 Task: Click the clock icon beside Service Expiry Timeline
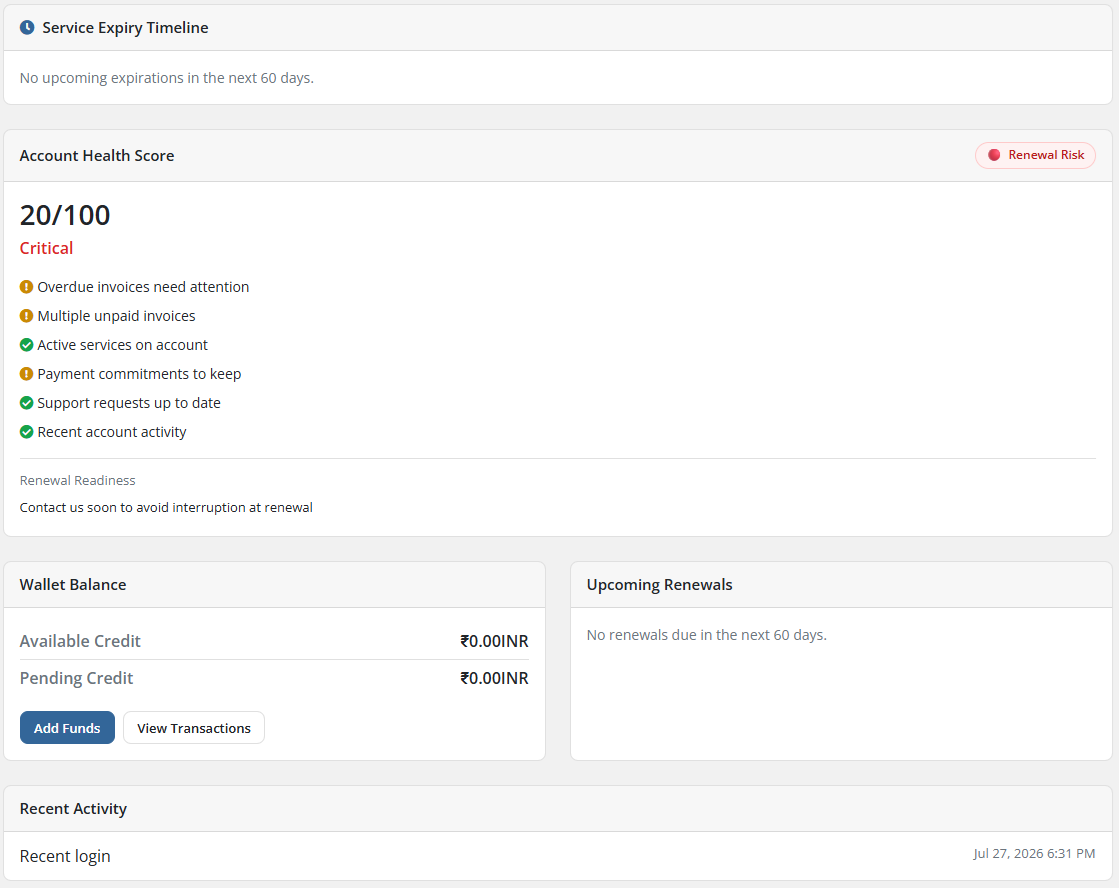point(27,28)
